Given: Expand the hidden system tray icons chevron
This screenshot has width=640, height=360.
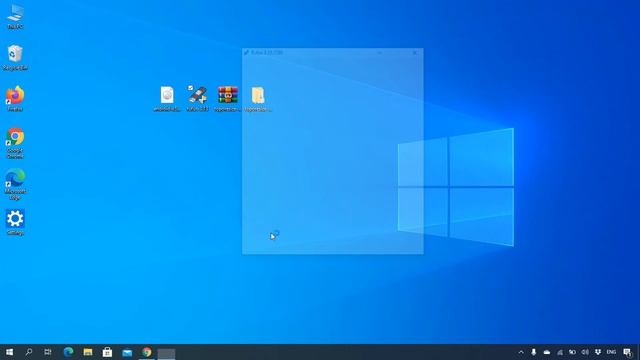Looking at the screenshot, I should 521,352.
